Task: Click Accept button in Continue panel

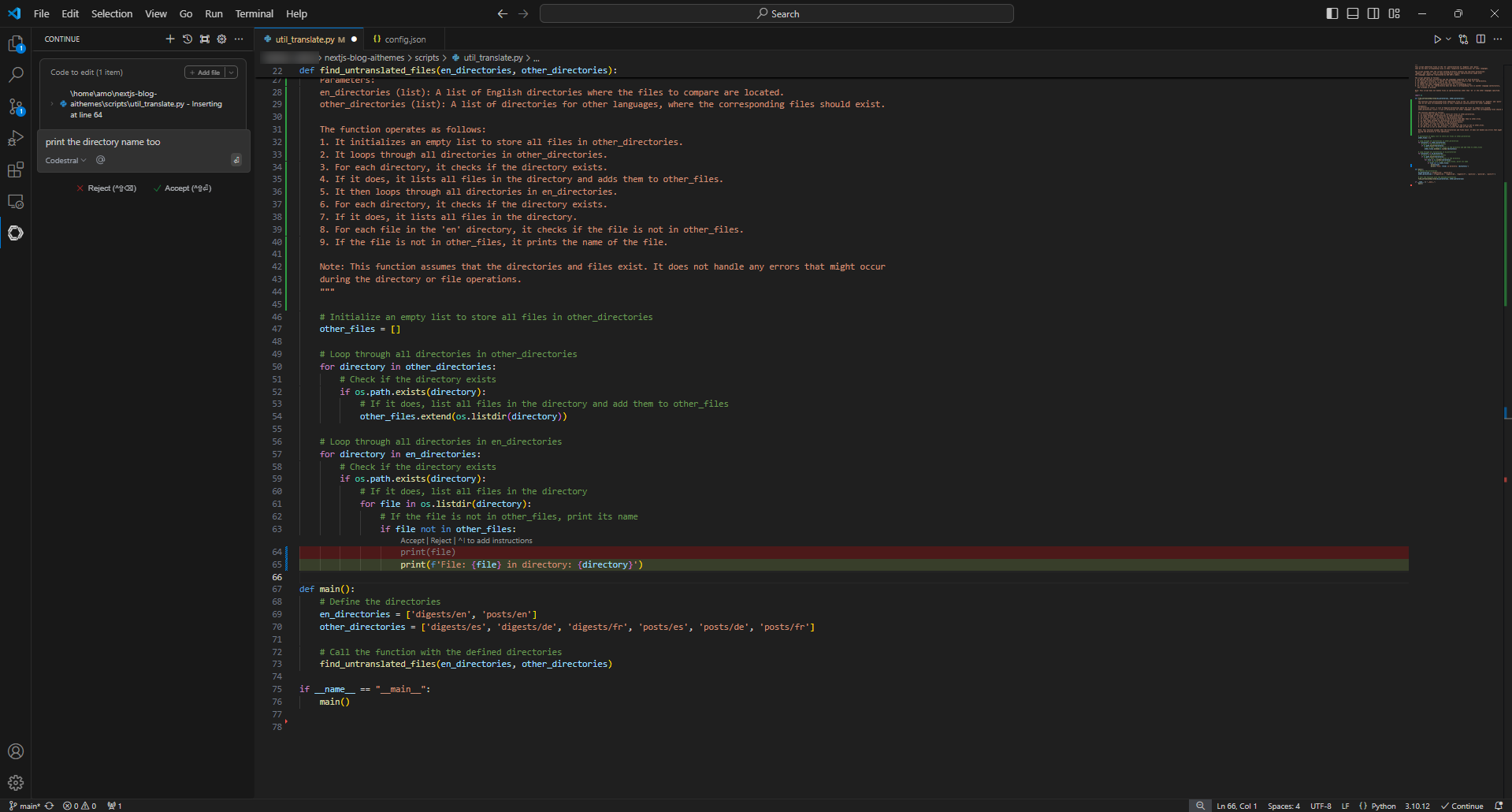Action: coord(182,188)
